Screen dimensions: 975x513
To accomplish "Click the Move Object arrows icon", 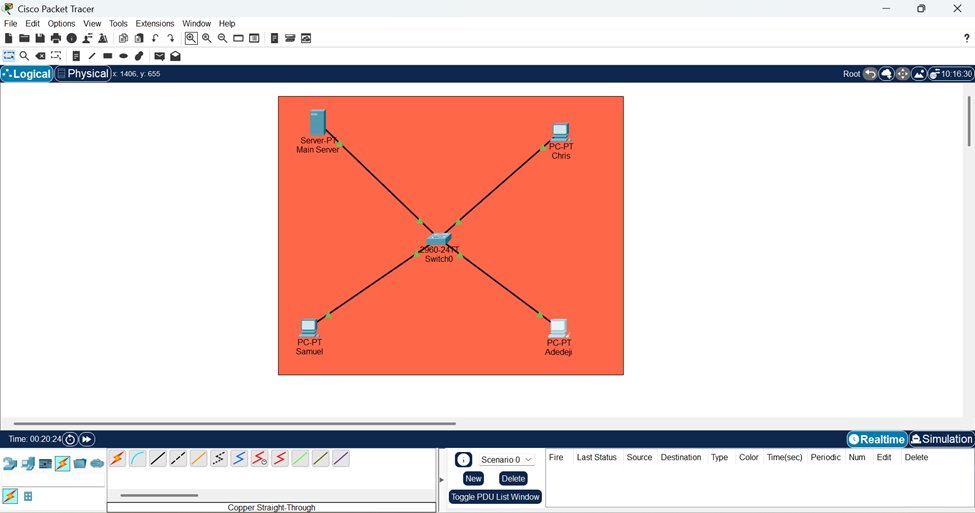I will (x=902, y=74).
